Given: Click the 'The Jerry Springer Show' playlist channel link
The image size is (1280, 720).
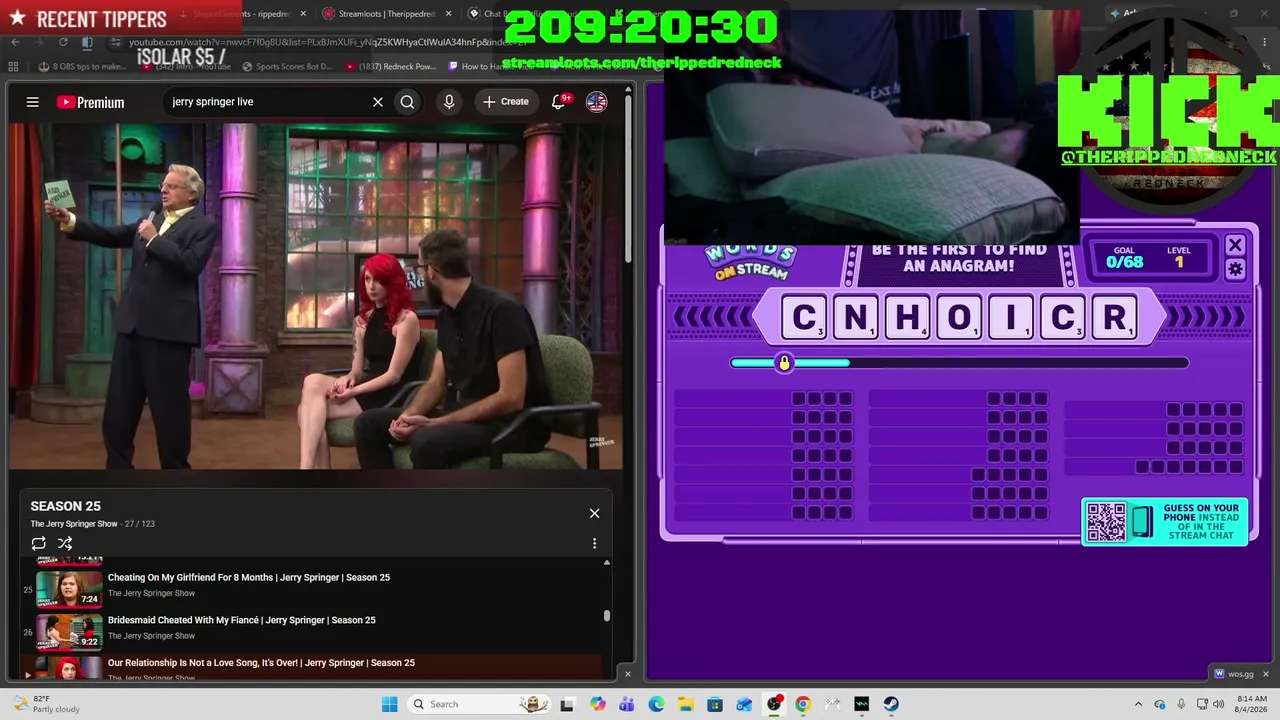Looking at the screenshot, I should pyautogui.click(x=74, y=524).
